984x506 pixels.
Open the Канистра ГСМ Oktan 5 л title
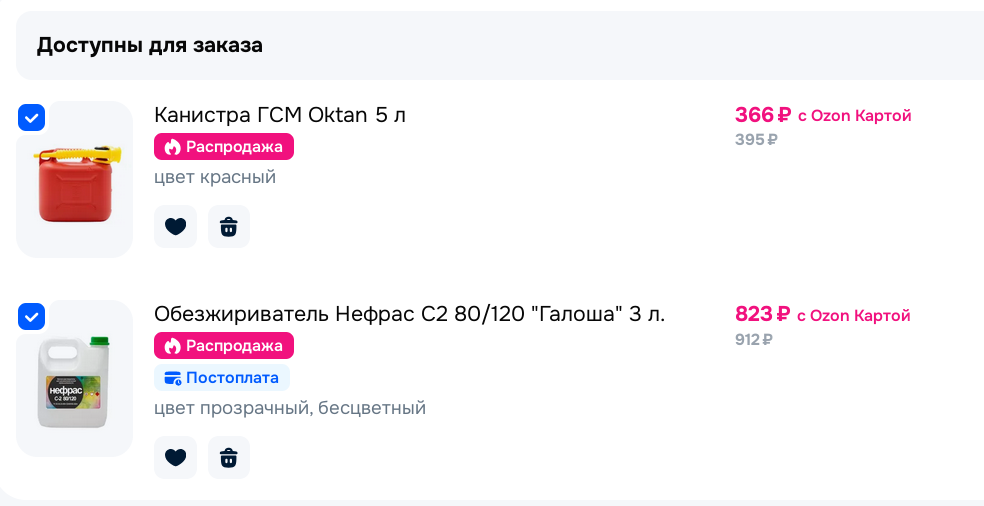coord(280,115)
